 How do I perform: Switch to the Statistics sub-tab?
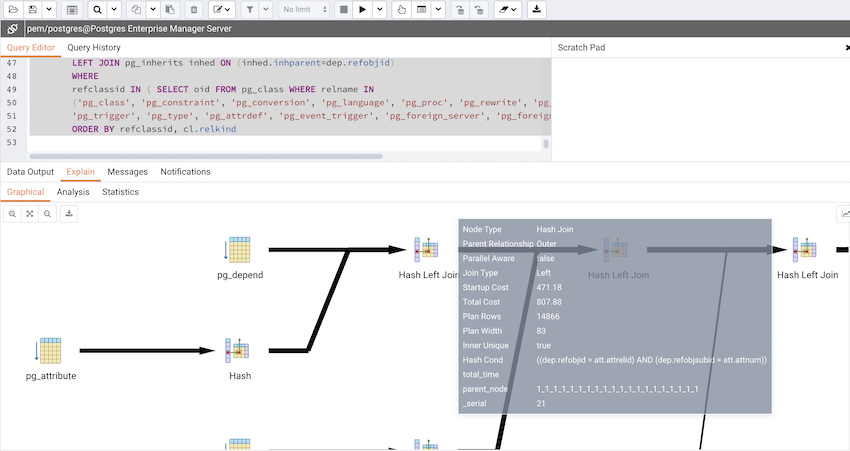pos(120,192)
